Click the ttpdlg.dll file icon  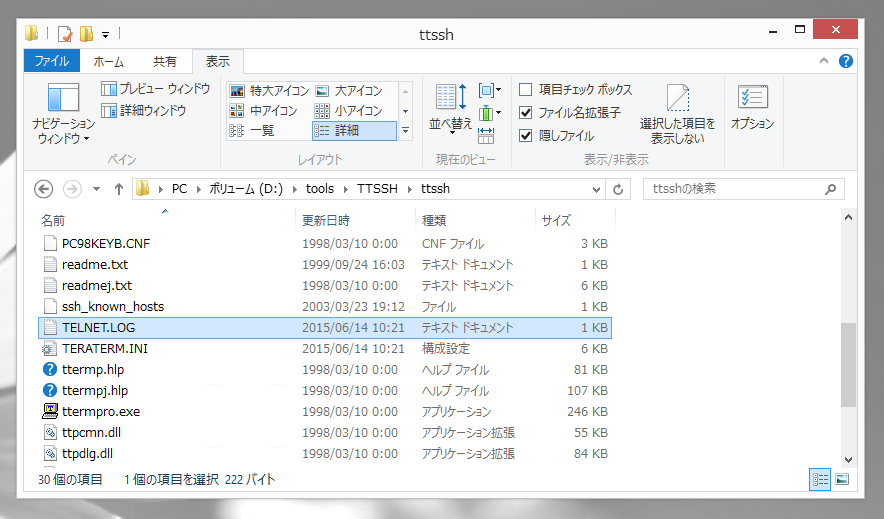50,454
